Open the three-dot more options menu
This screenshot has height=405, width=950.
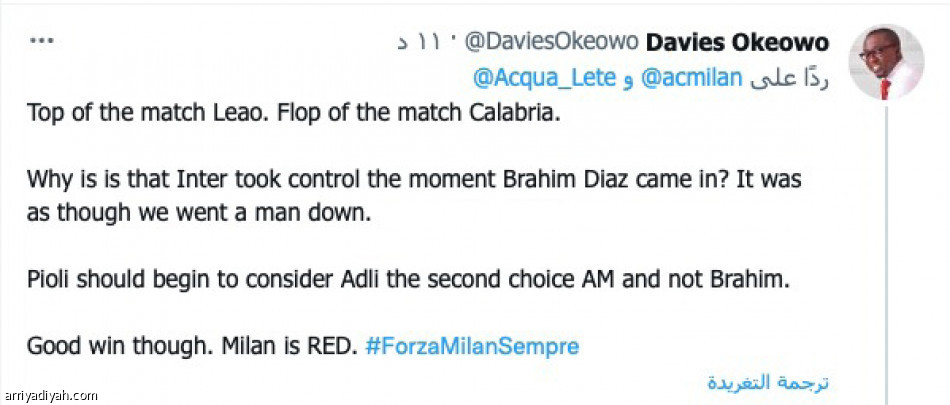[42, 42]
